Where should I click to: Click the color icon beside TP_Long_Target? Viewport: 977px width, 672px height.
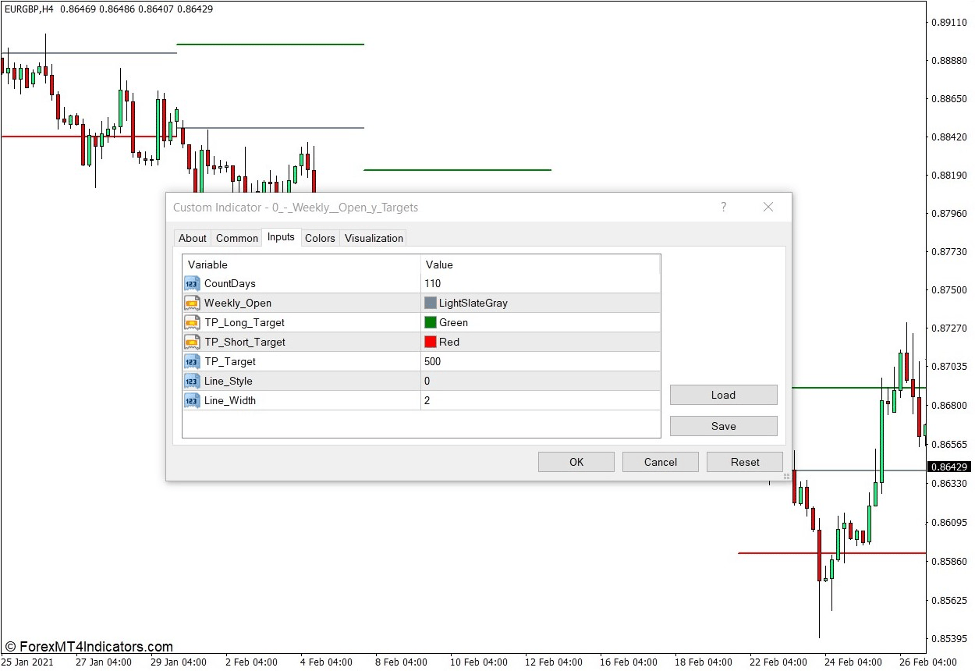tap(191, 322)
